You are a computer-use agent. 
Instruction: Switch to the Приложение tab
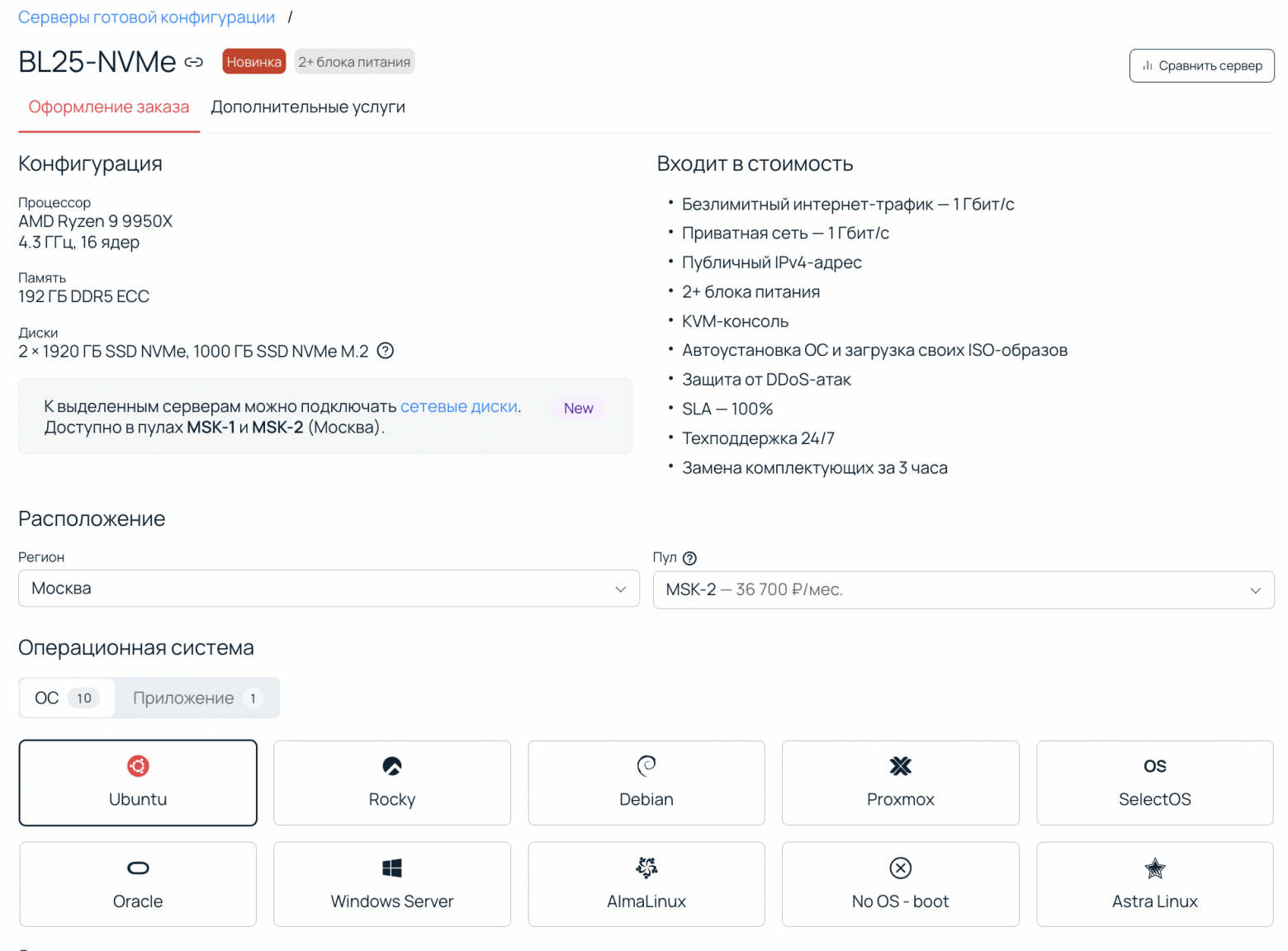pyautogui.click(x=197, y=698)
